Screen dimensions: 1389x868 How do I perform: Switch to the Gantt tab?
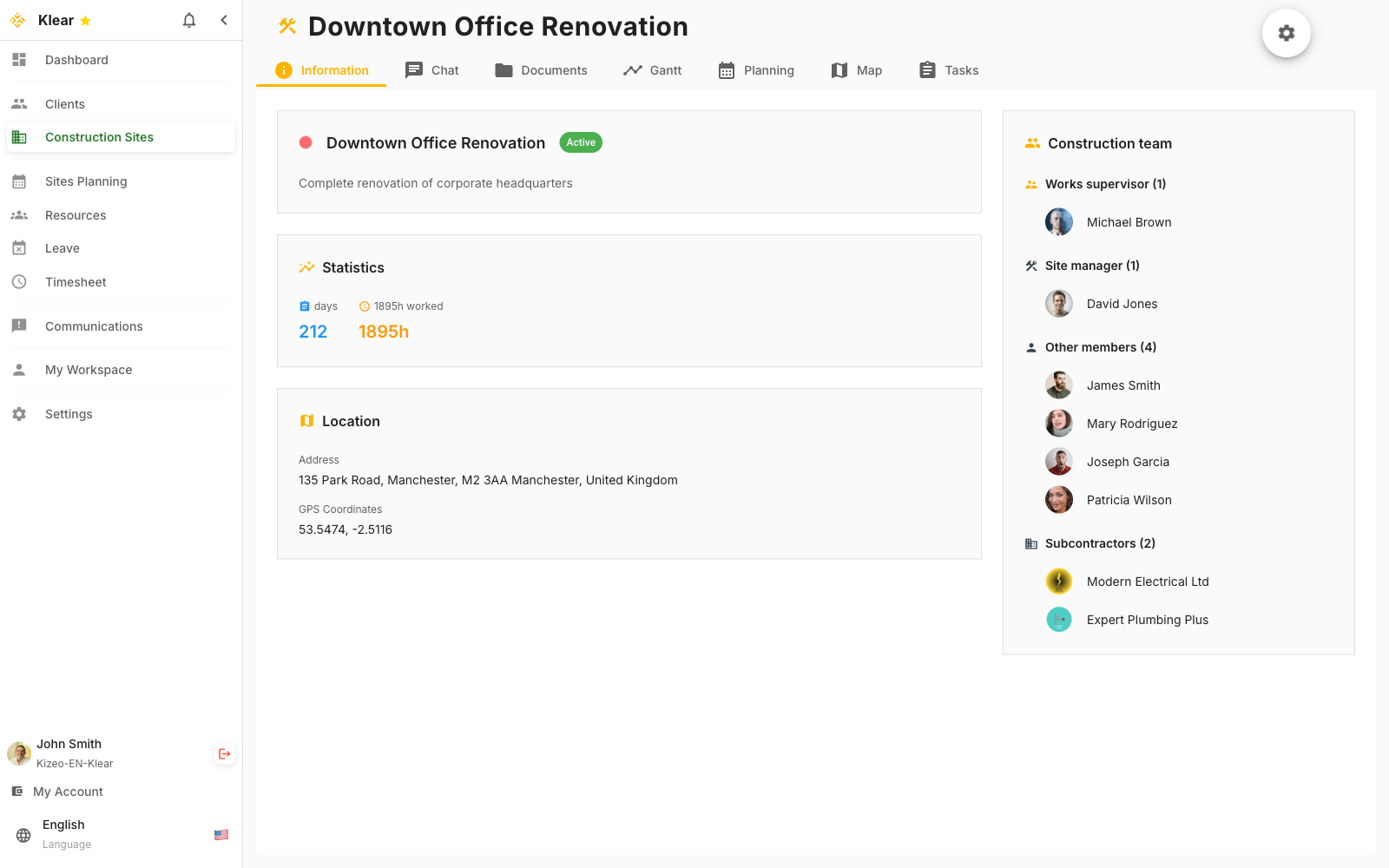click(653, 70)
